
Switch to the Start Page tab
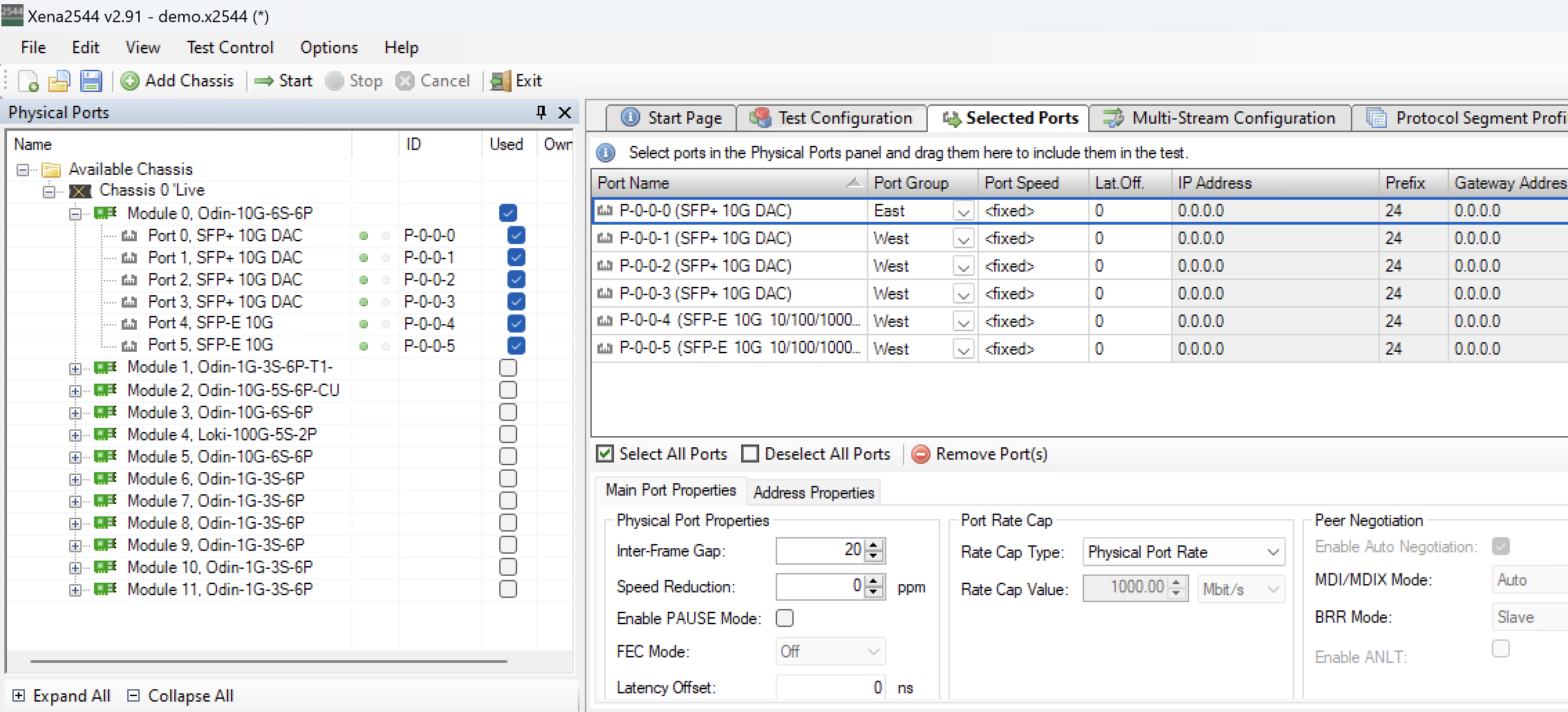tap(671, 118)
